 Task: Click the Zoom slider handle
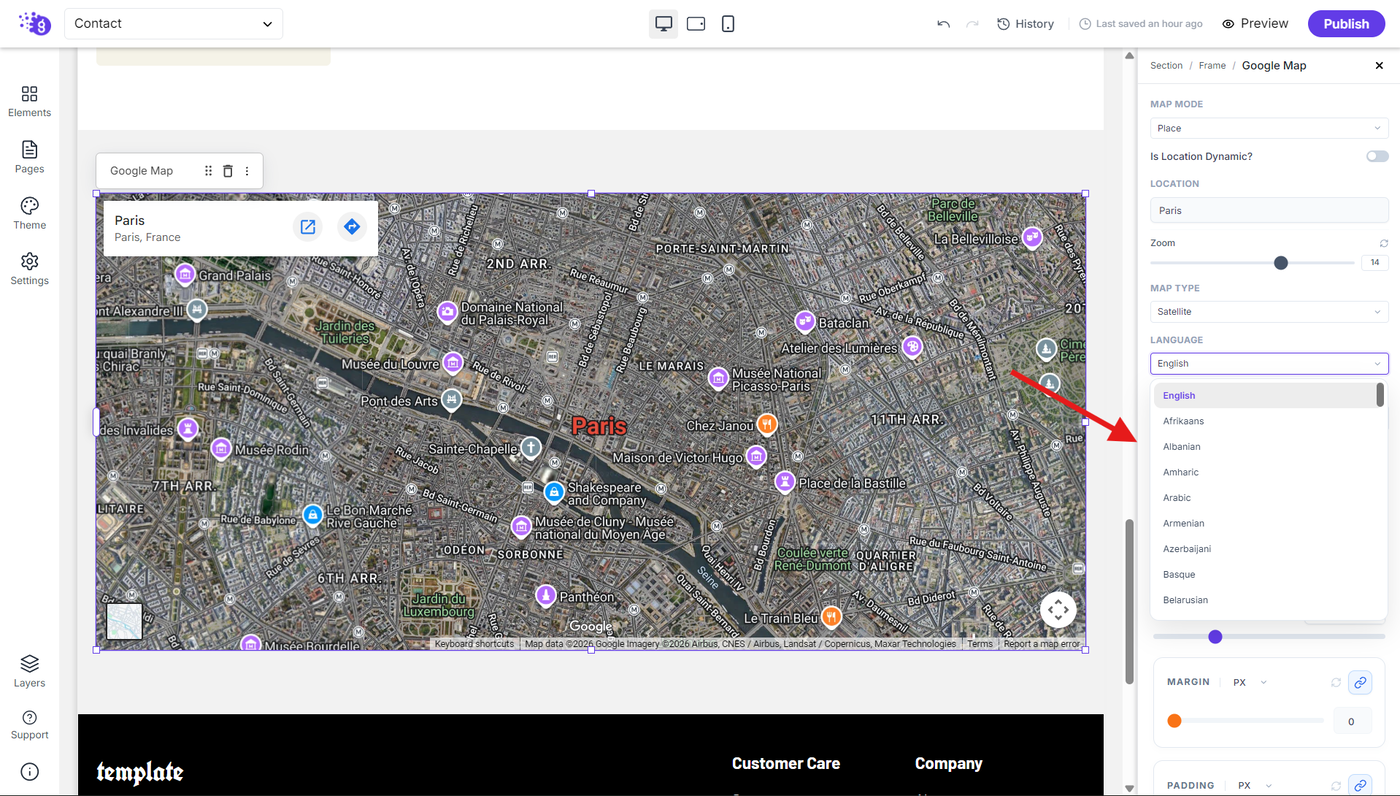[1280, 263]
